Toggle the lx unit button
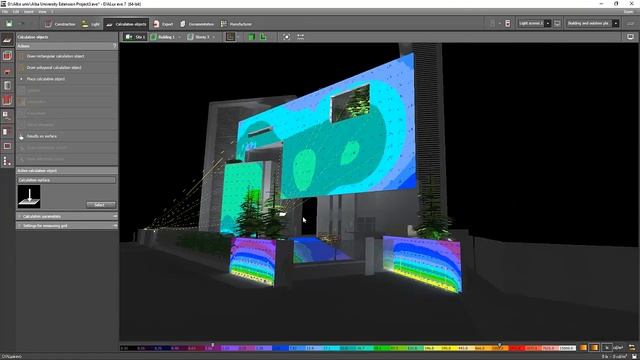This screenshot has width=640, height=360. point(607,348)
